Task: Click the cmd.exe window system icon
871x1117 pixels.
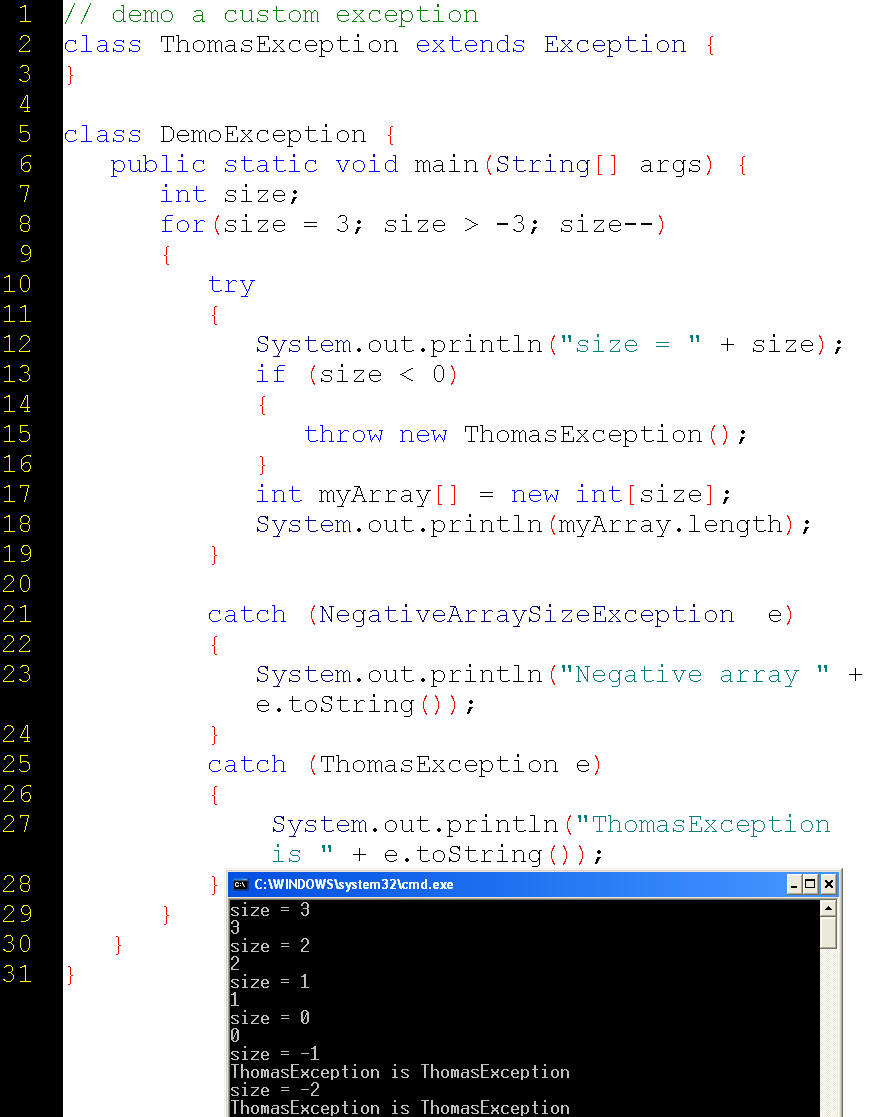Action: click(241, 885)
